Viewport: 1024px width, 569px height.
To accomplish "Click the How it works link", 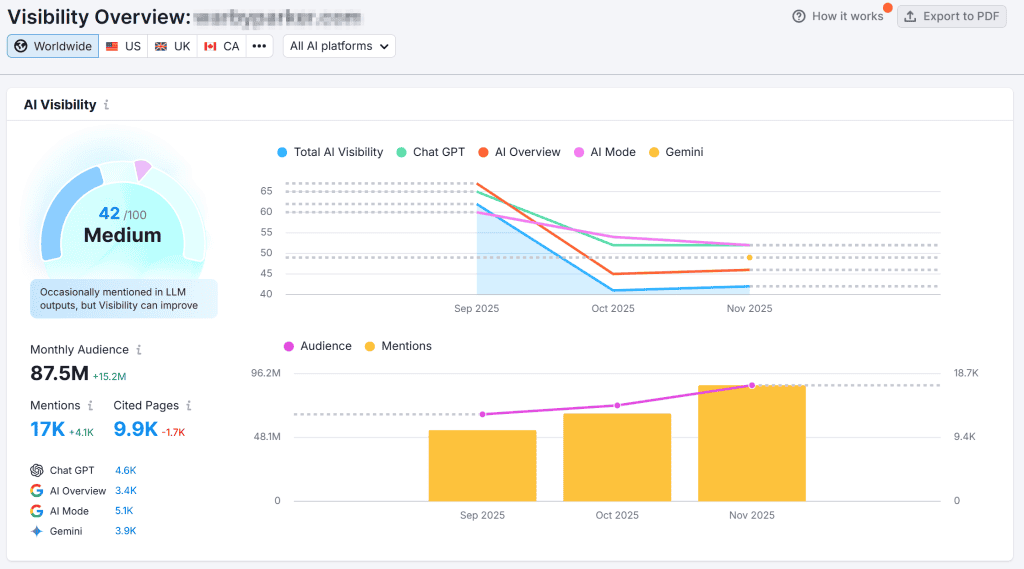I will 847,16.
